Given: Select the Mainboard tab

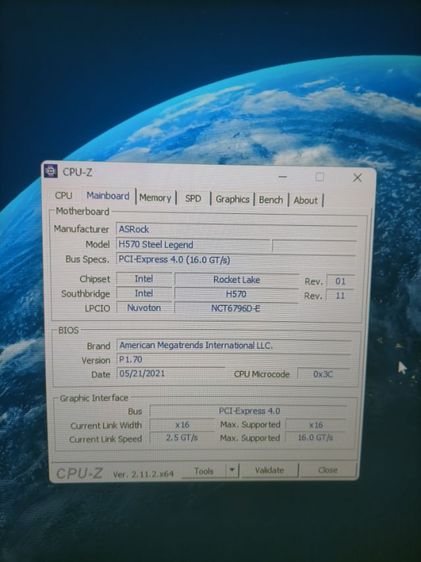Looking at the screenshot, I should click(x=107, y=196).
